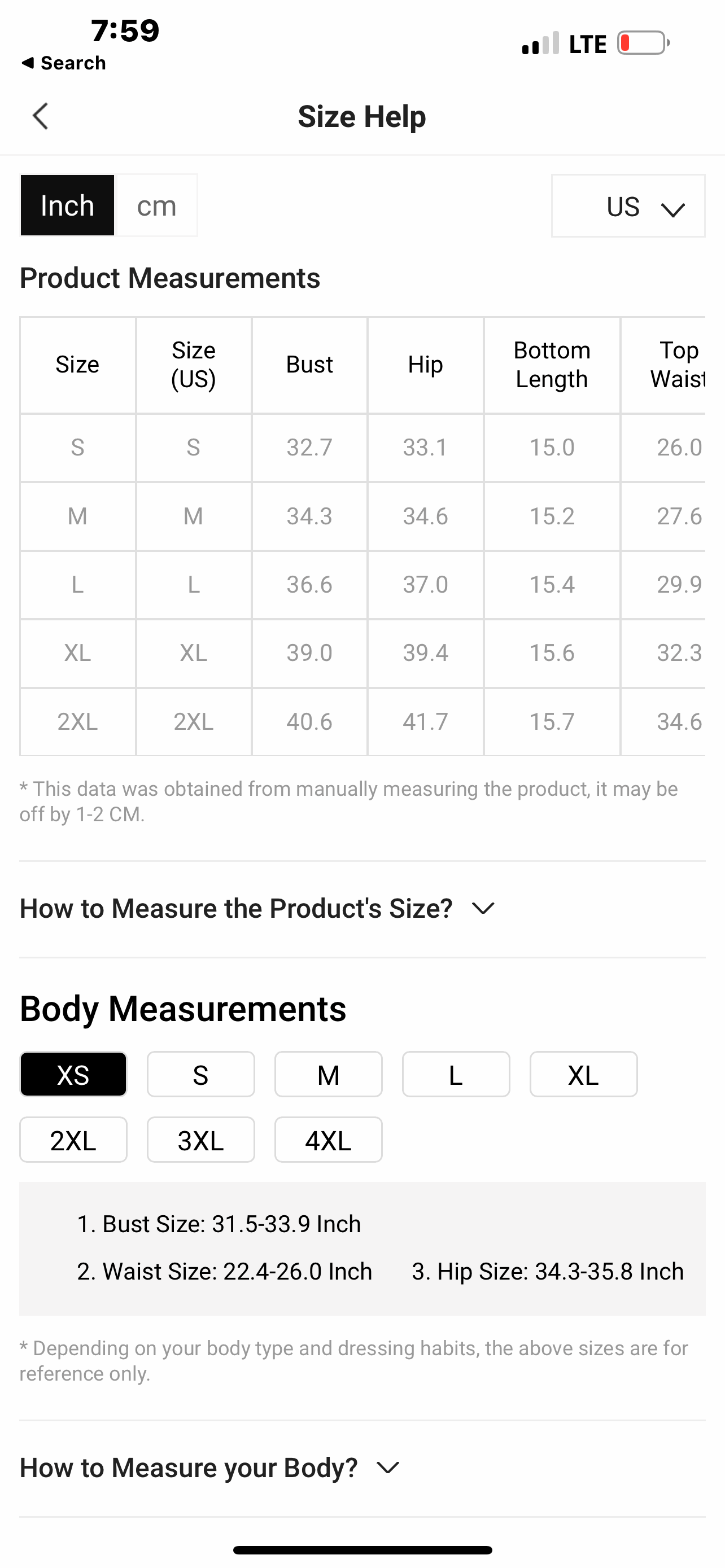The image size is (725, 1568).
Task: Pick 2XL body measurement option
Action: click(73, 1140)
